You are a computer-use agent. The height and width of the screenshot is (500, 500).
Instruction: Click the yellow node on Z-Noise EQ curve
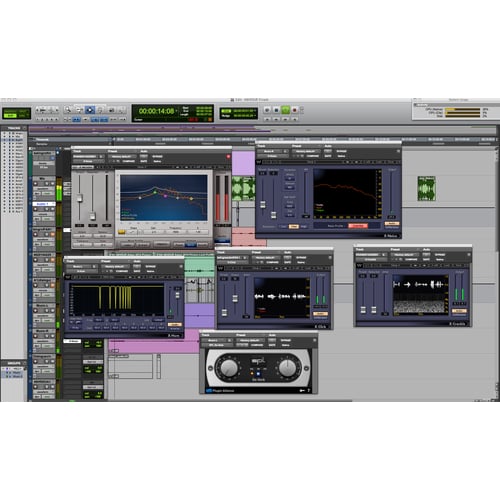[191, 199]
